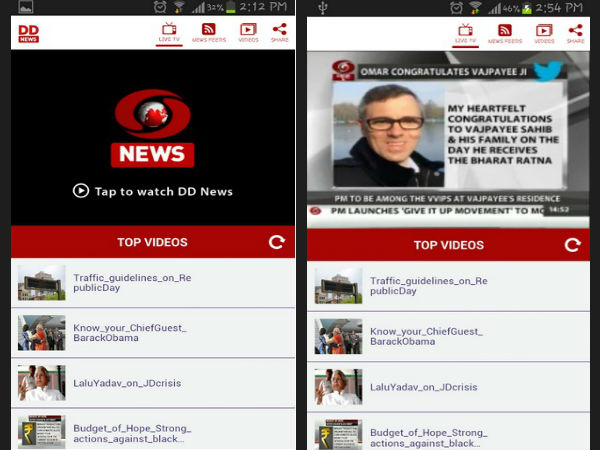Tap Share icon on right phone screen

click(575, 34)
